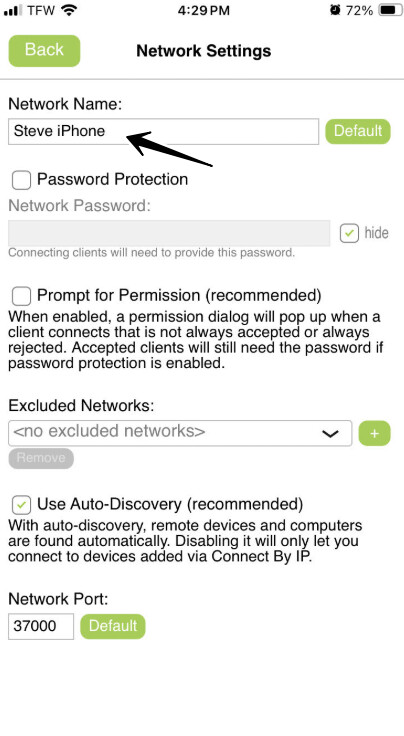
Task: Disable the Use Auto-Discovery checkbox
Action: [x=22, y=506]
